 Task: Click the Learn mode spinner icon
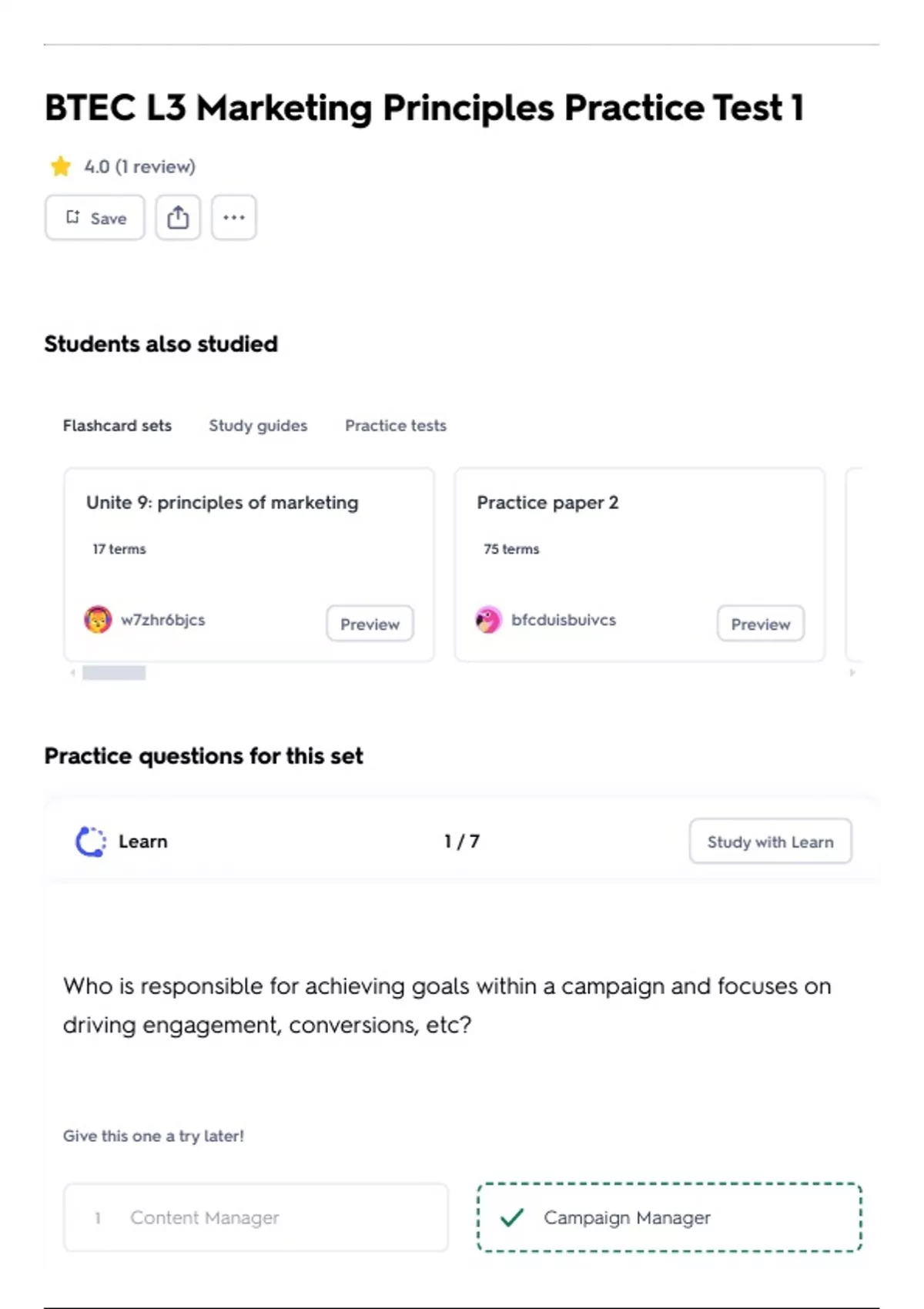pos(91,842)
